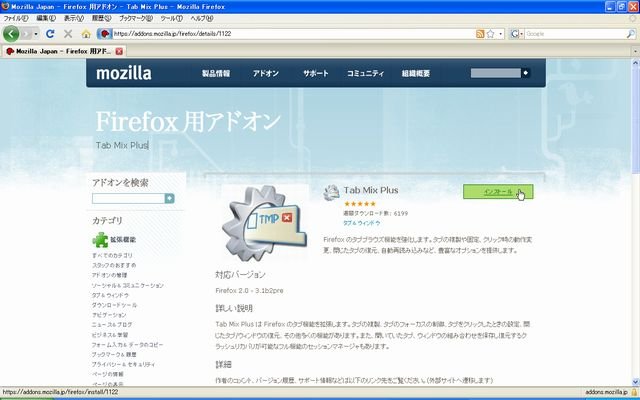Open プライバシー & セキュリティ category link
This screenshot has height=400, width=640.
(x=123, y=364)
